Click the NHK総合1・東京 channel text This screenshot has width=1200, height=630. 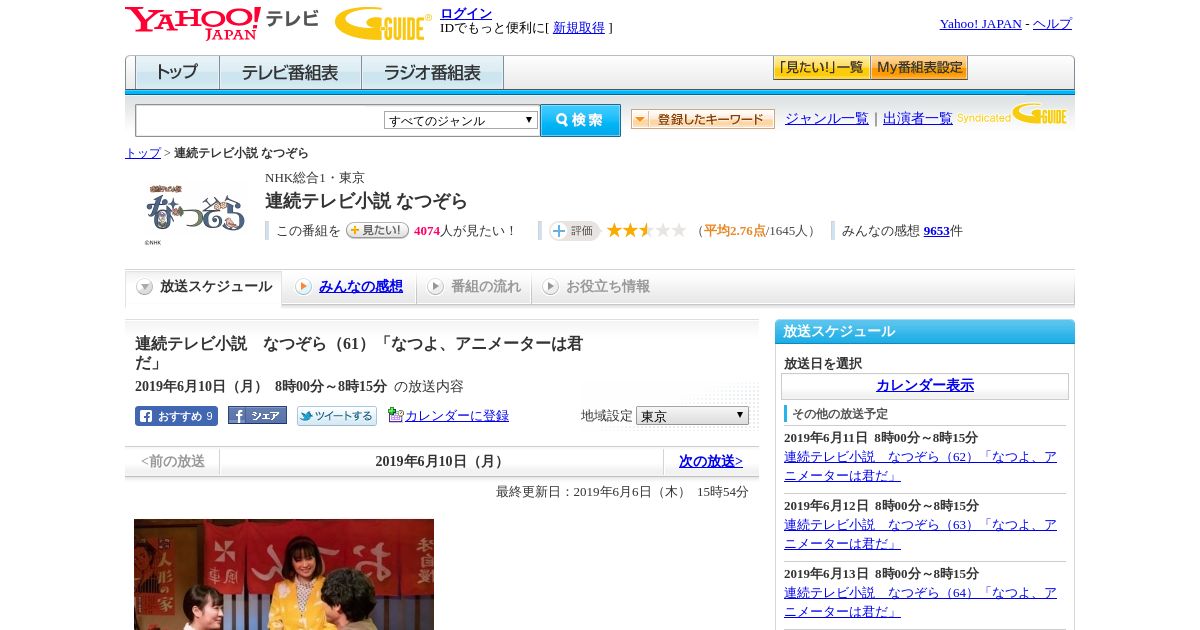[x=315, y=178]
